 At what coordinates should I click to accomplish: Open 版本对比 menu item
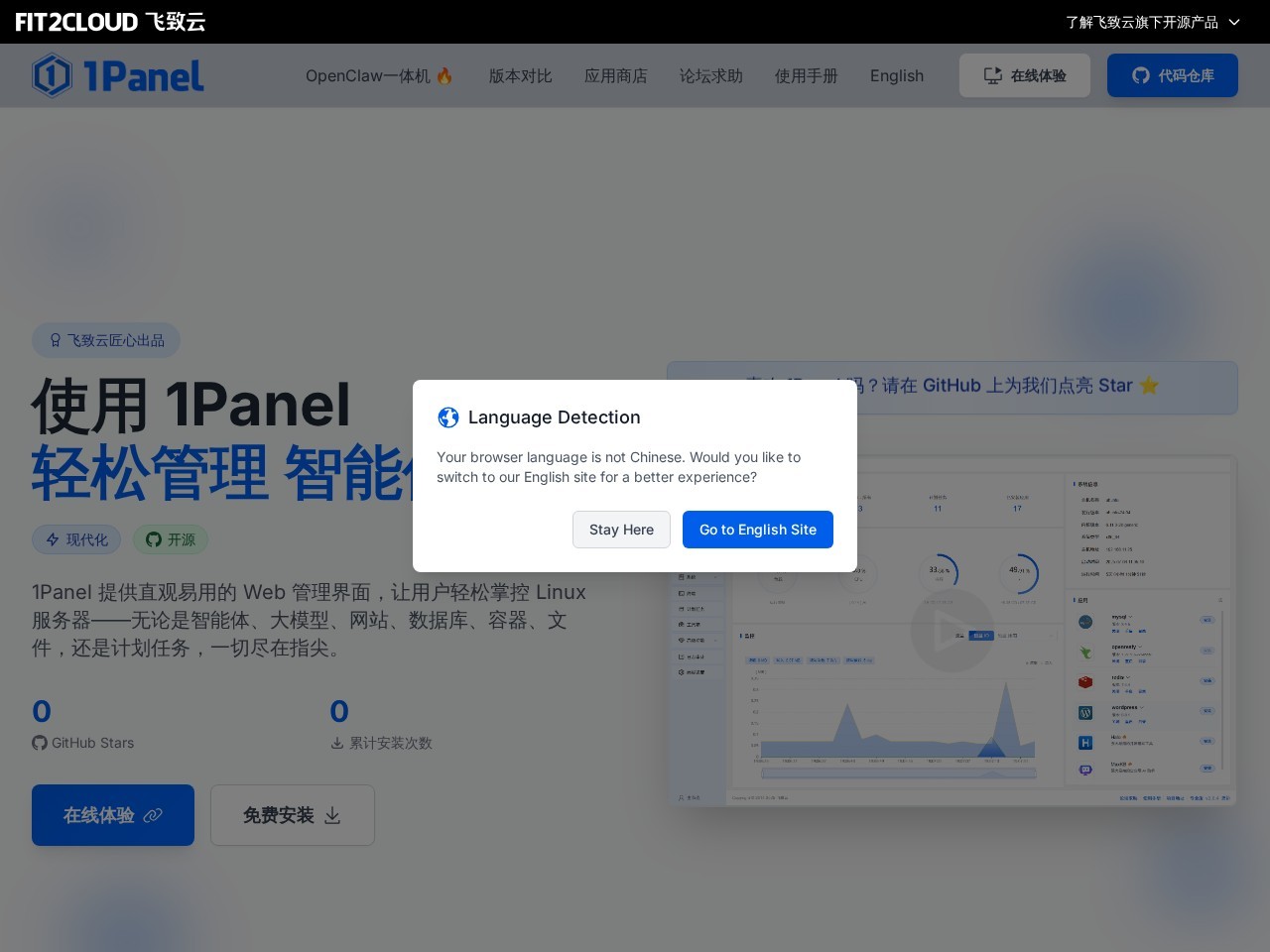click(520, 76)
